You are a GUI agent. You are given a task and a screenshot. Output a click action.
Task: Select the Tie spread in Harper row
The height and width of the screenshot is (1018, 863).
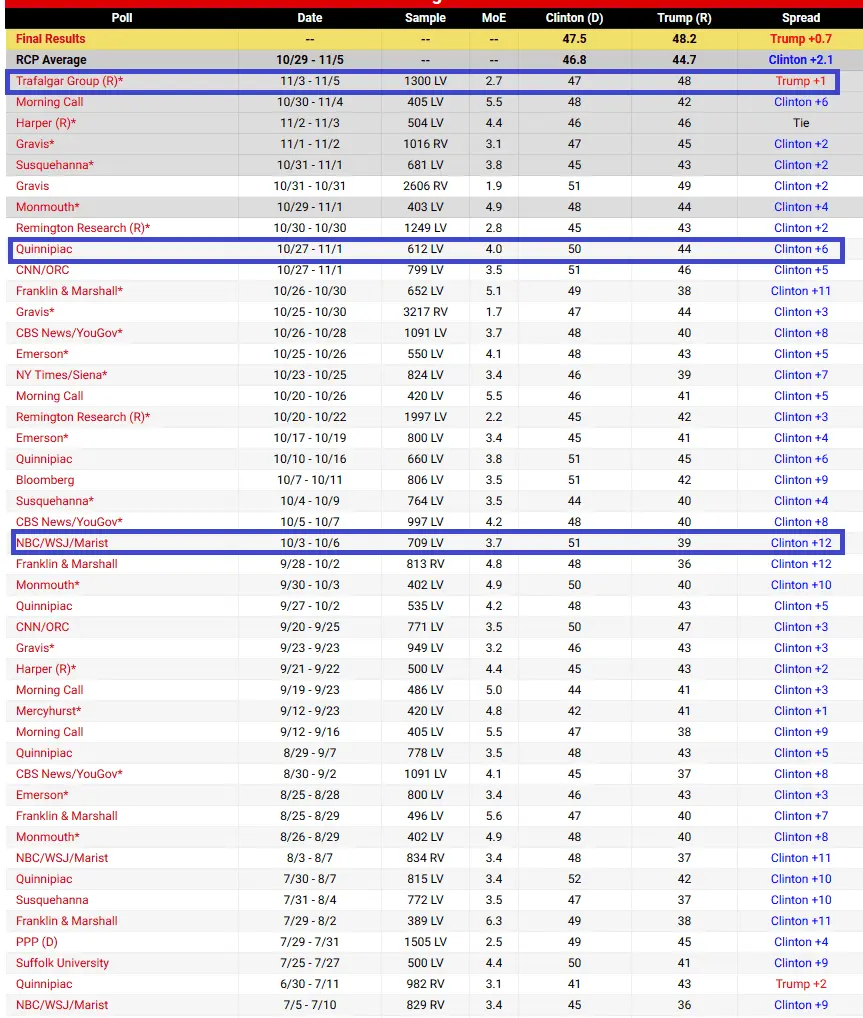click(801, 123)
